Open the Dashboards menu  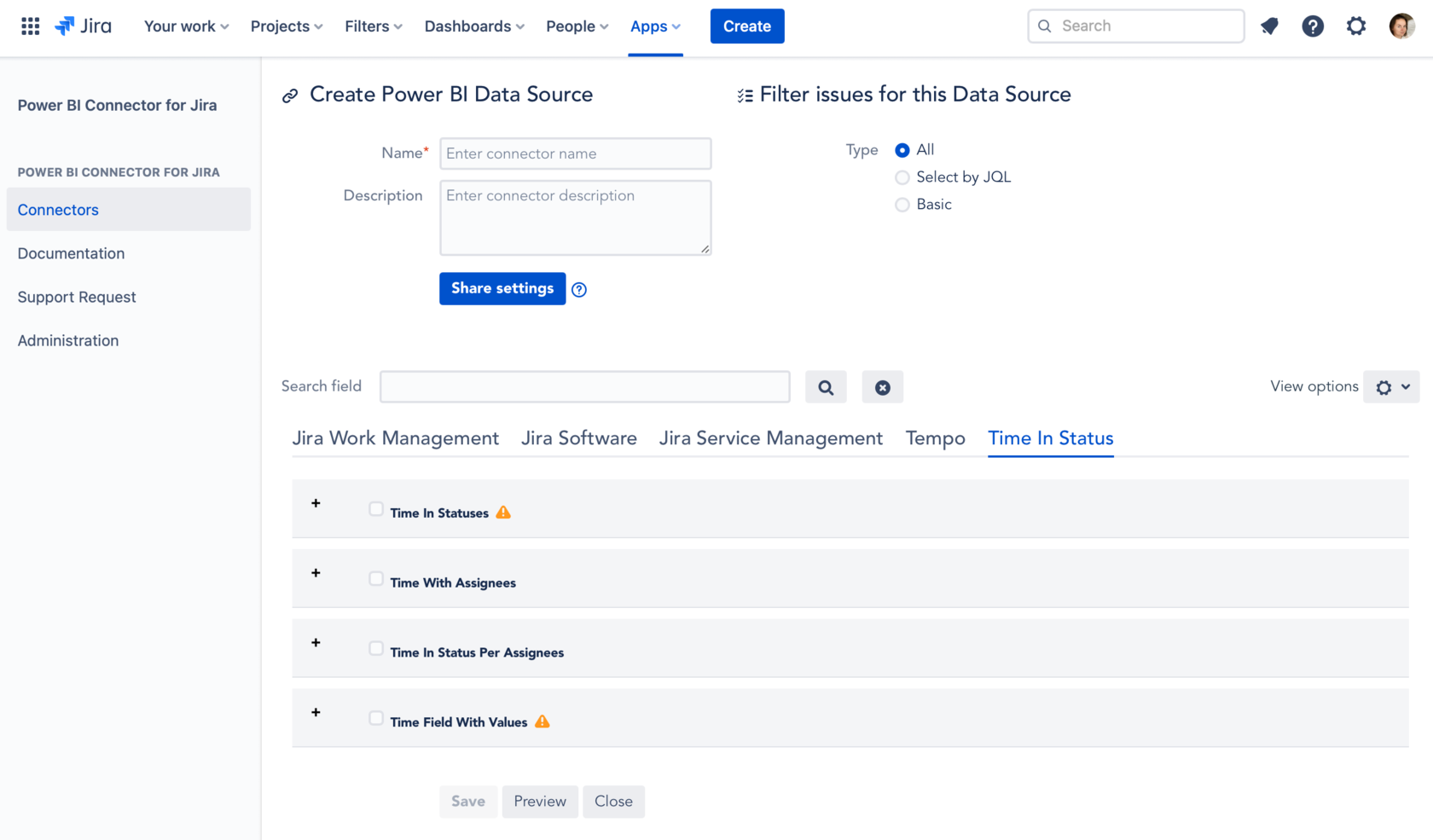(473, 26)
